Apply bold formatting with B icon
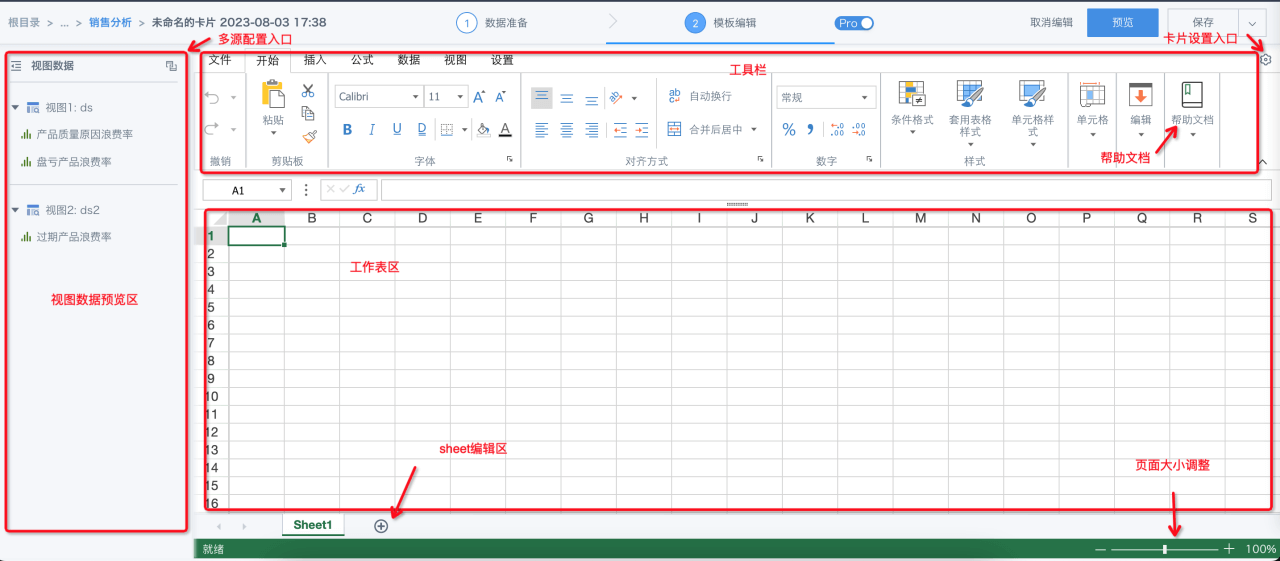 tap(347, 129)
